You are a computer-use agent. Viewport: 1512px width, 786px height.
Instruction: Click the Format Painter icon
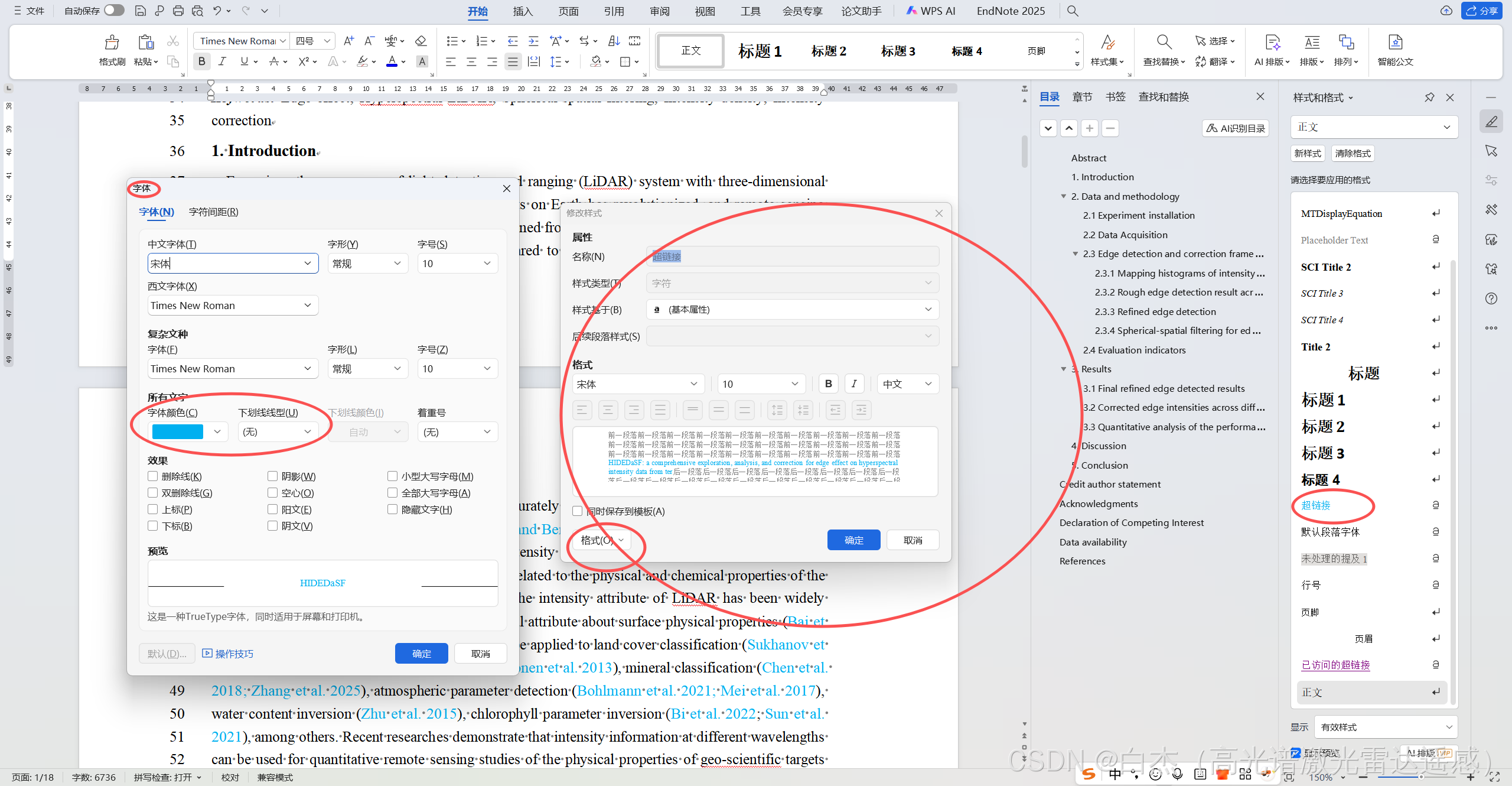click(112, 43)
